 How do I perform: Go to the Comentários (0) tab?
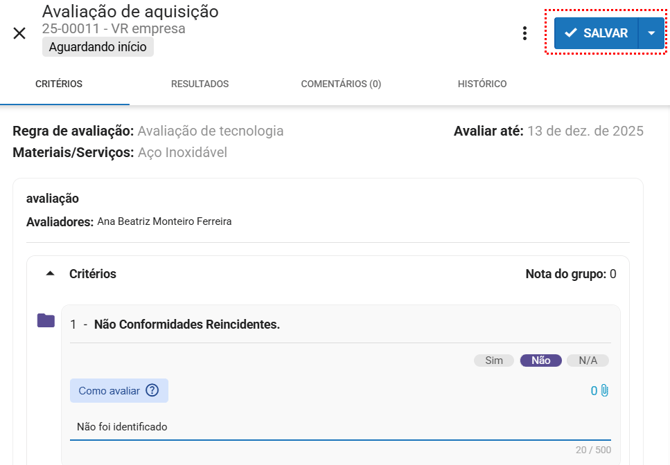click(x=341, y=84)
